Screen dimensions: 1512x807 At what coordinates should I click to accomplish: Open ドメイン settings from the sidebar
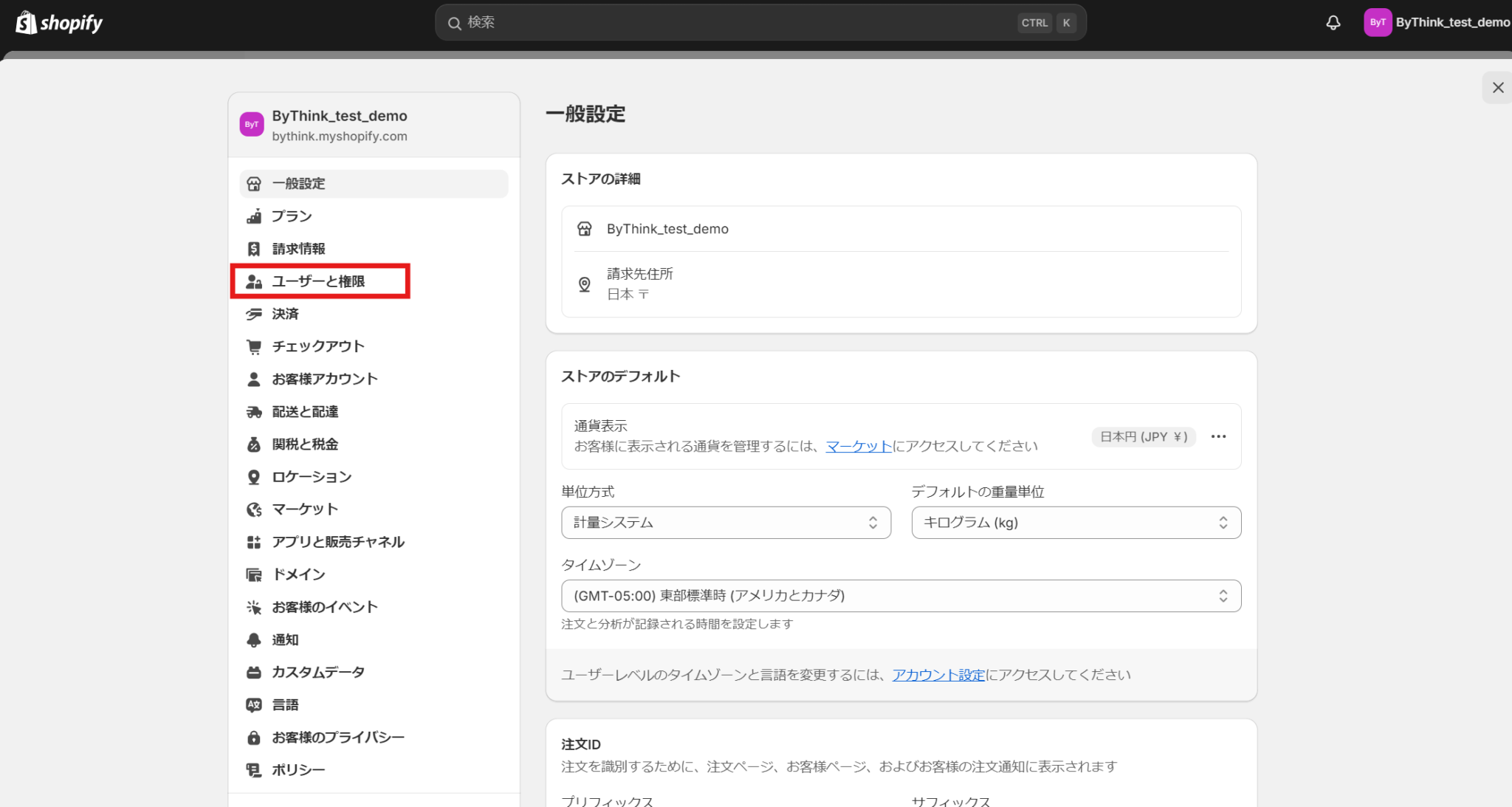(297, 574)
